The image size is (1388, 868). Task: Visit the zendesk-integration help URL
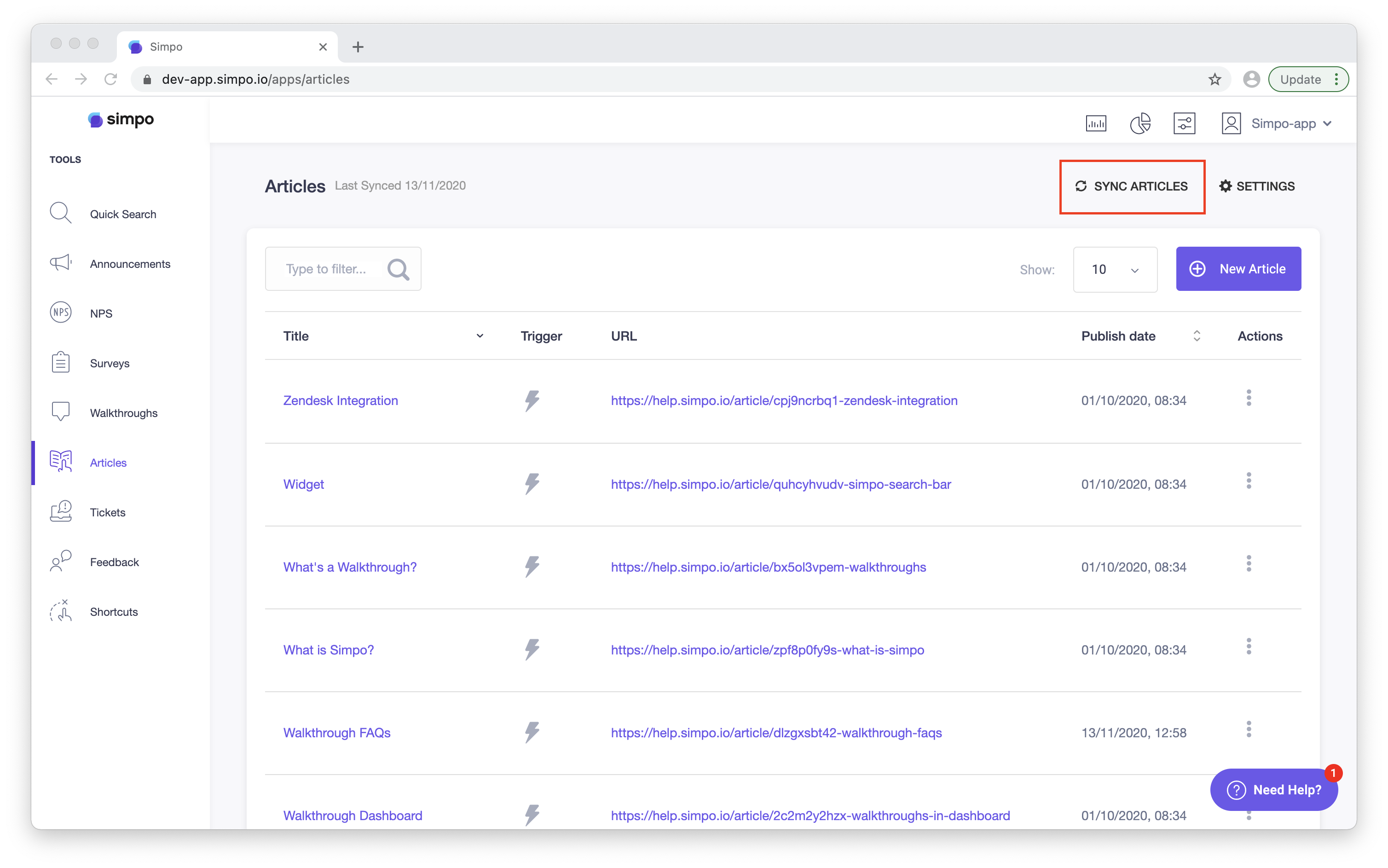click(784, 400)
